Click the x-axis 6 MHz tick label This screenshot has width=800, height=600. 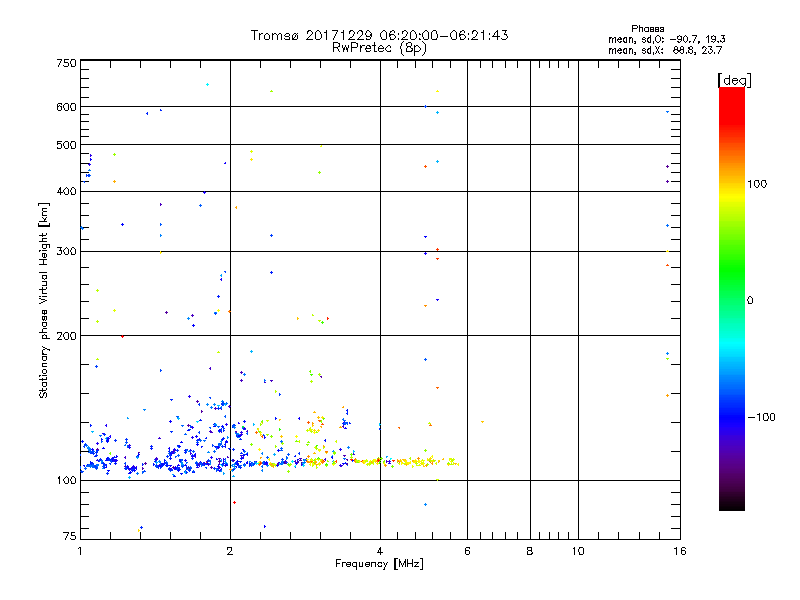pyautogui.click(x=467, y=551)
